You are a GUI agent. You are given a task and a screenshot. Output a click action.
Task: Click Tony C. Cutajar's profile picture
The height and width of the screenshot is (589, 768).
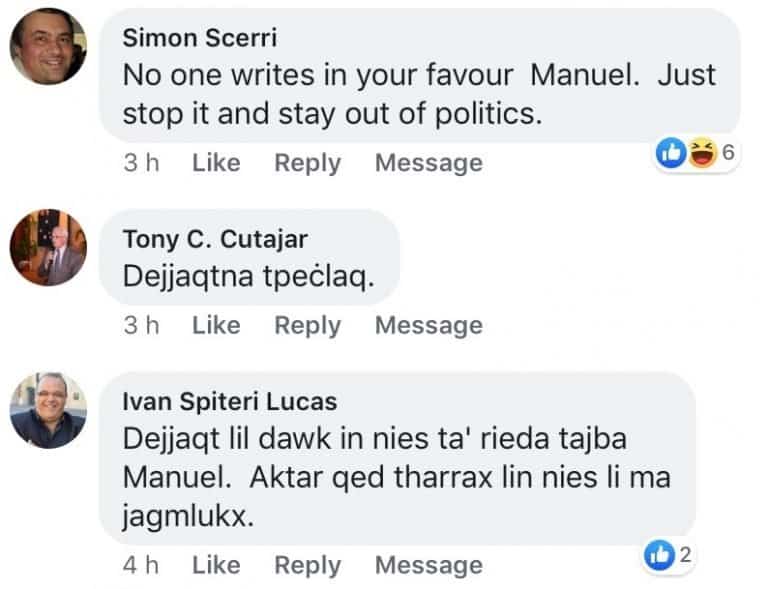(x=48, y=248)
